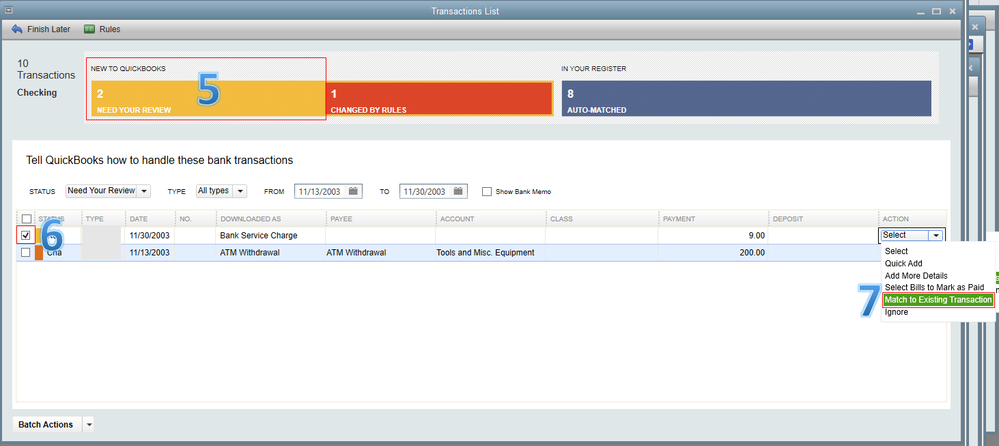Choose Select Bills to Mark as Paid
Viewport: 999px width, 446px height.
point(935,287)
